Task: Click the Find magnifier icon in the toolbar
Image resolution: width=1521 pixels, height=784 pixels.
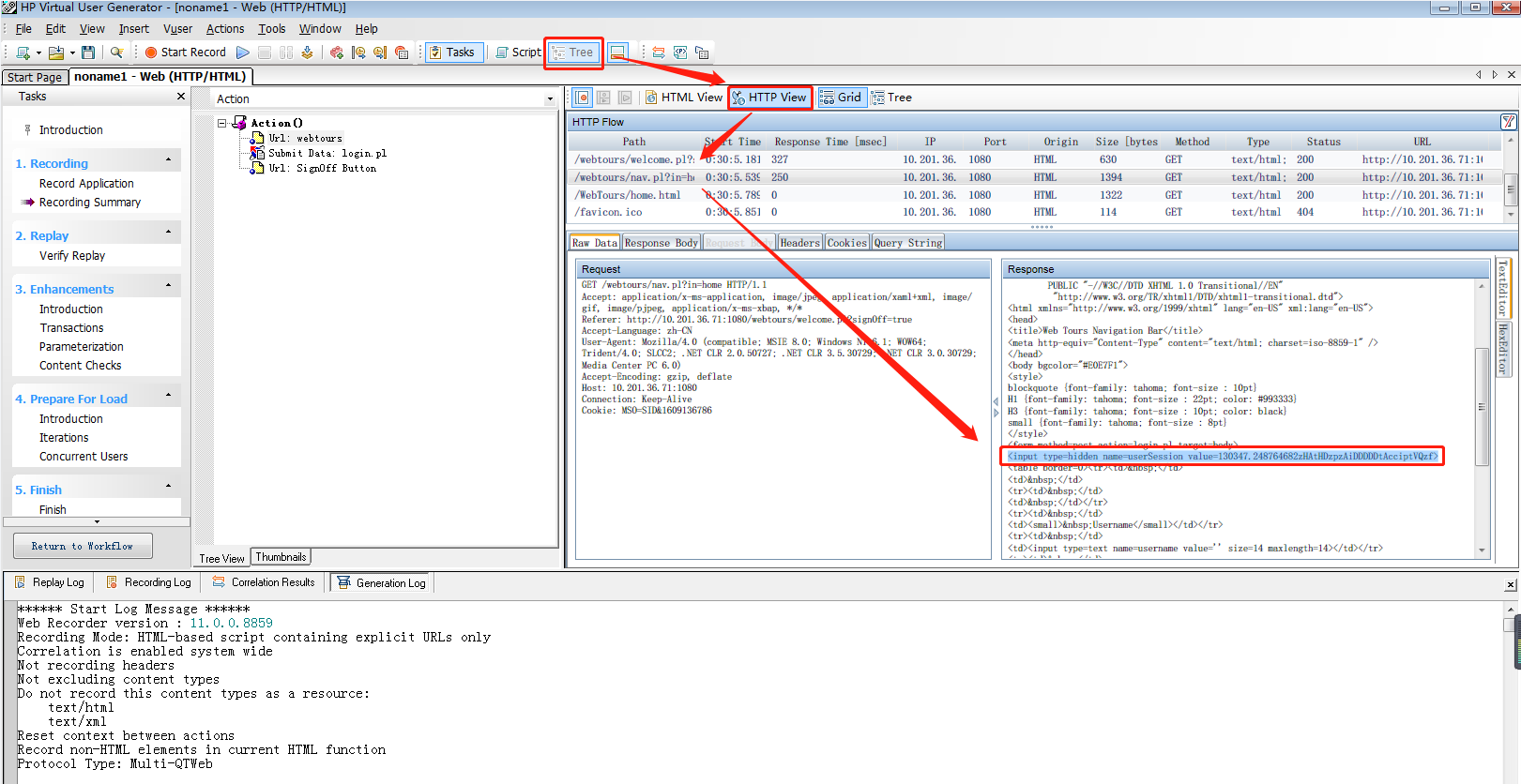Action: [x=116, y=53]
